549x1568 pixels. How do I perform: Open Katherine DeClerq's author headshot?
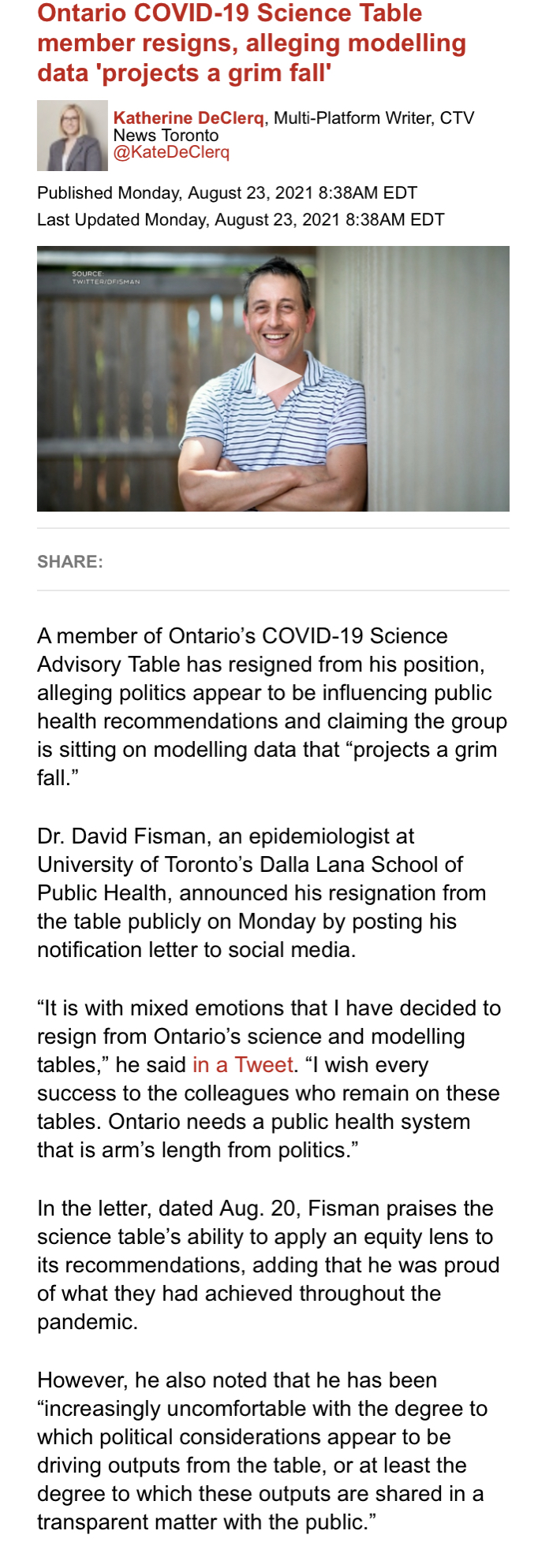click(x=72, y=136)
